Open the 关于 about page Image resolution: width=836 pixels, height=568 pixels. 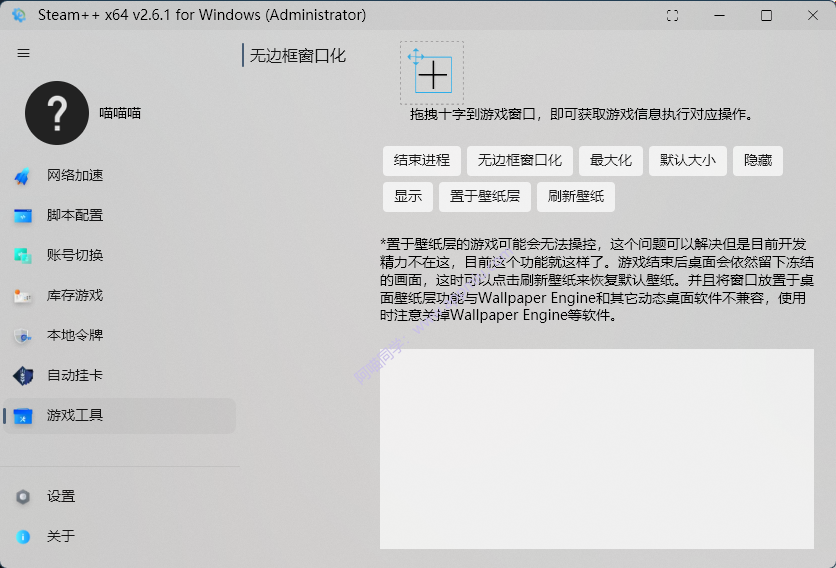pyautogui.click(x=119, y=537)
